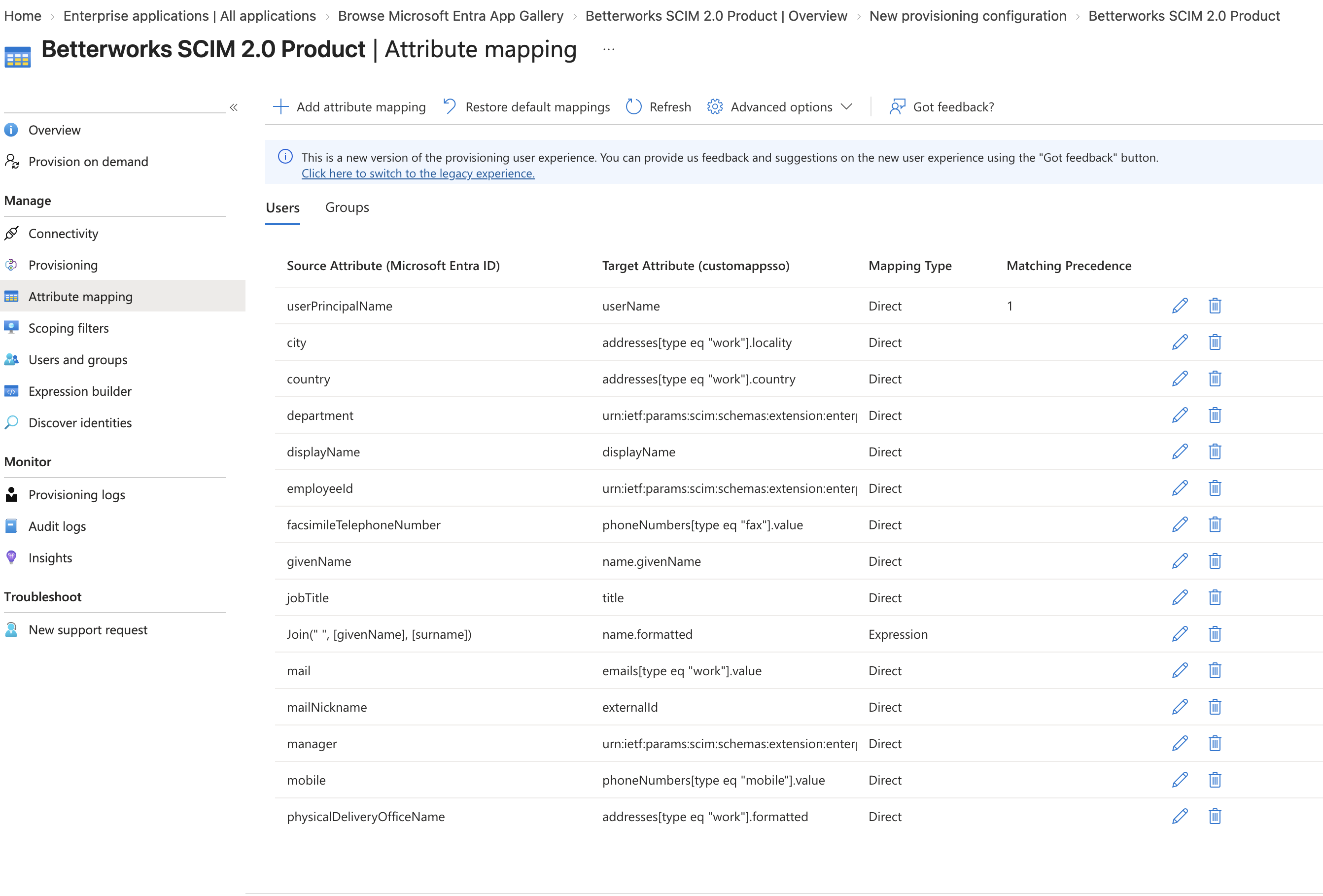Delete the mail attribute mapping
Screen dimensions: 1323x896
pos(1214,670)
